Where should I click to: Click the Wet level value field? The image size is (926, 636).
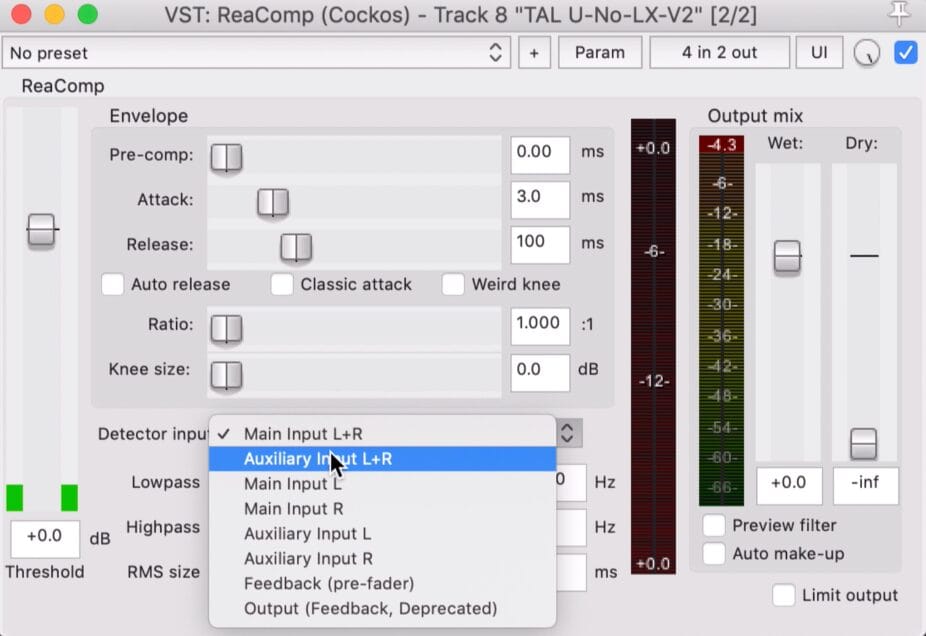[789, 485]
